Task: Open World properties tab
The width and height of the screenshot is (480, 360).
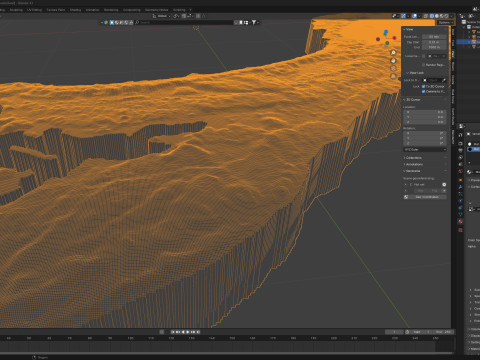Action: click(460, 171)
